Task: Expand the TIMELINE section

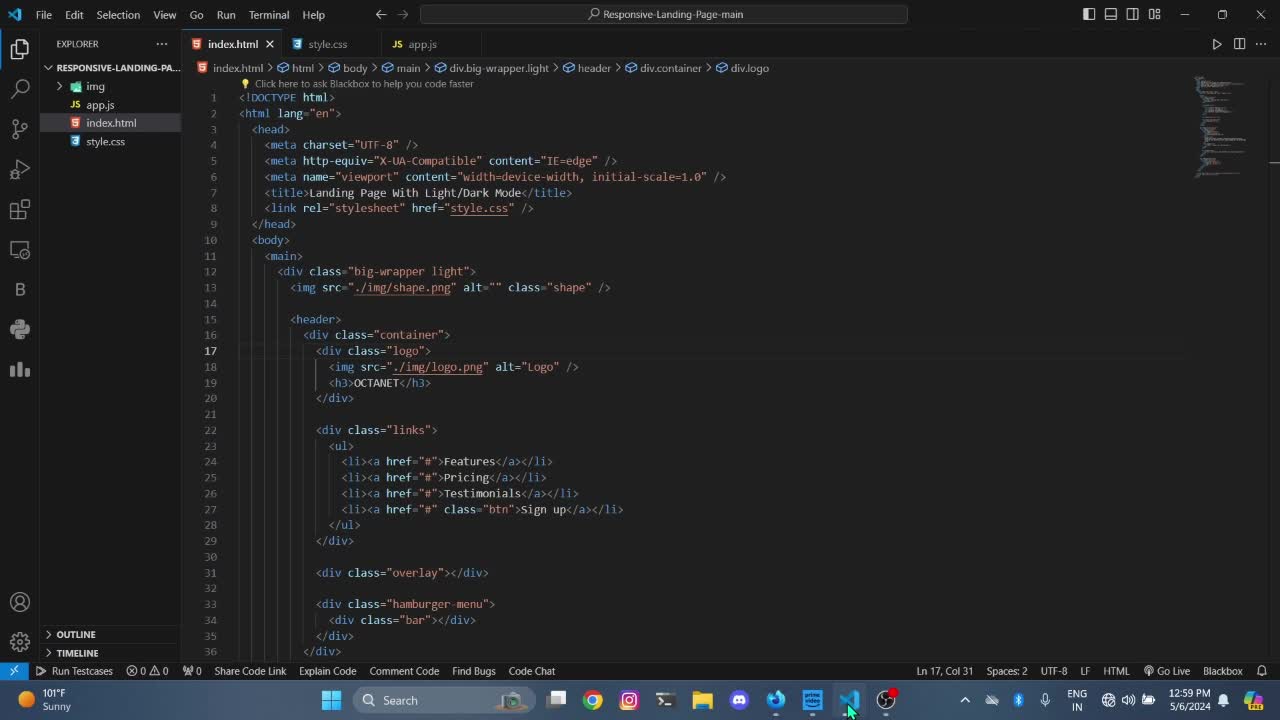Action: 77,653
